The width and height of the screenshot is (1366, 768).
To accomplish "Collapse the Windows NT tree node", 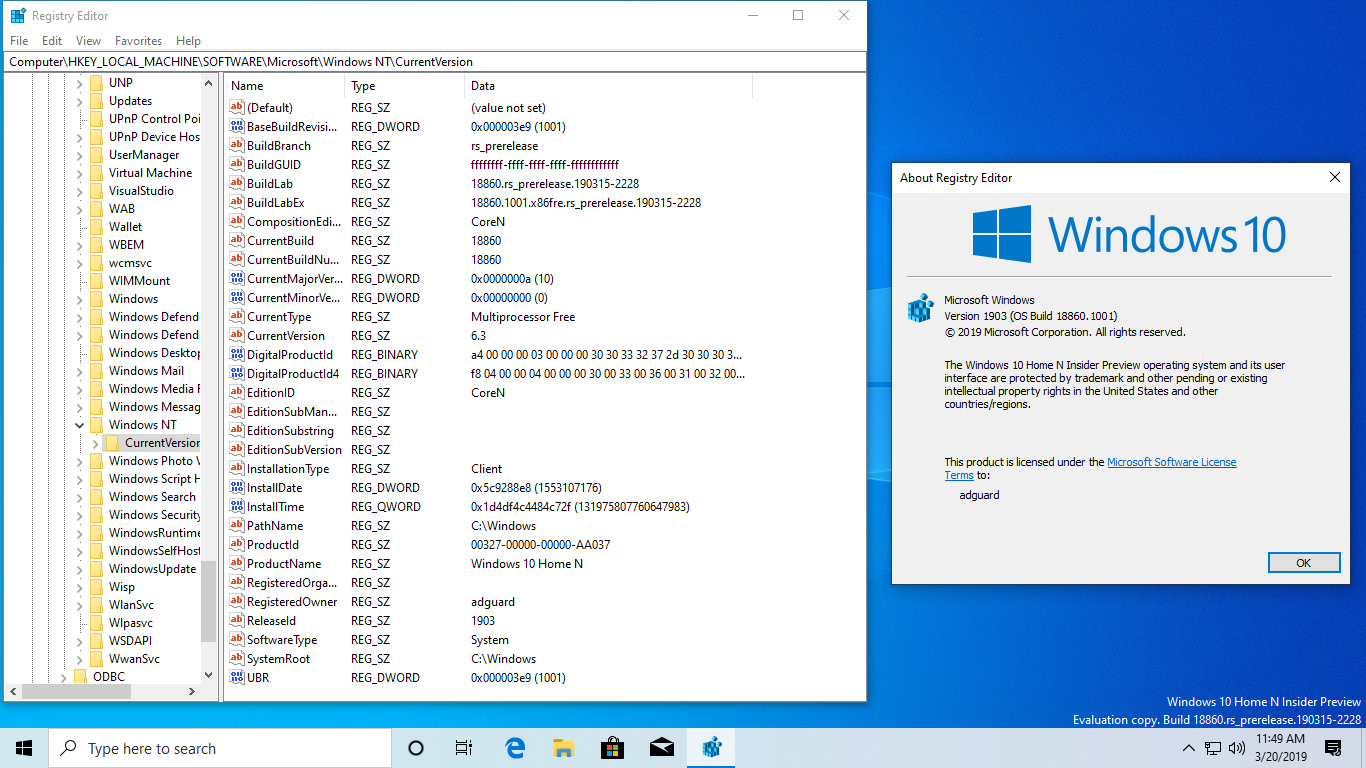I will pos(80,425).
